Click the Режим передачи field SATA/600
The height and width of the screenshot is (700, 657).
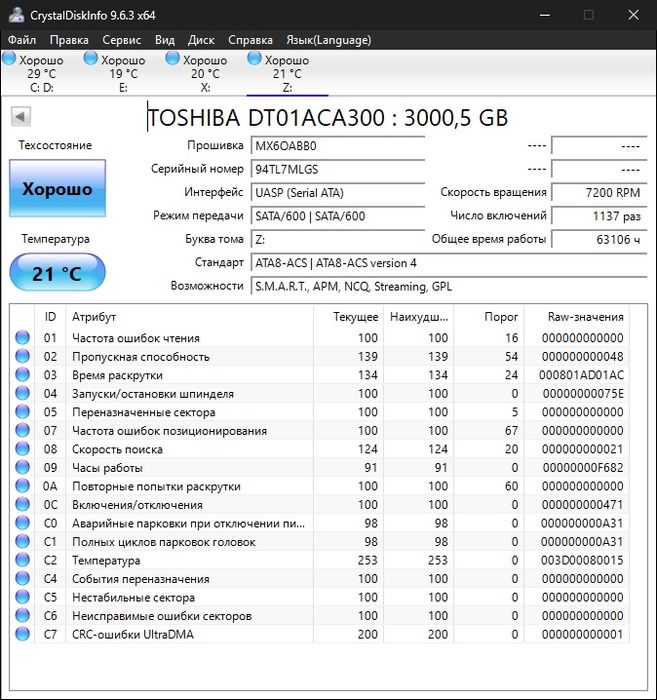(x=338, y=216)
